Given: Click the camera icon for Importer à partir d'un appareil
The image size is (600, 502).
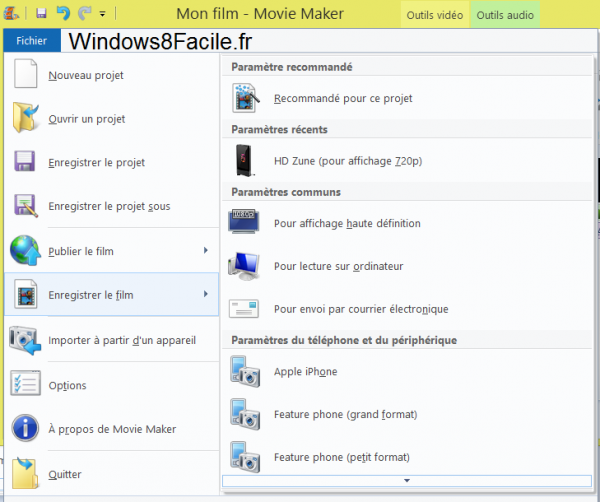Looking at the screenshot, I should tap(25, 340).
